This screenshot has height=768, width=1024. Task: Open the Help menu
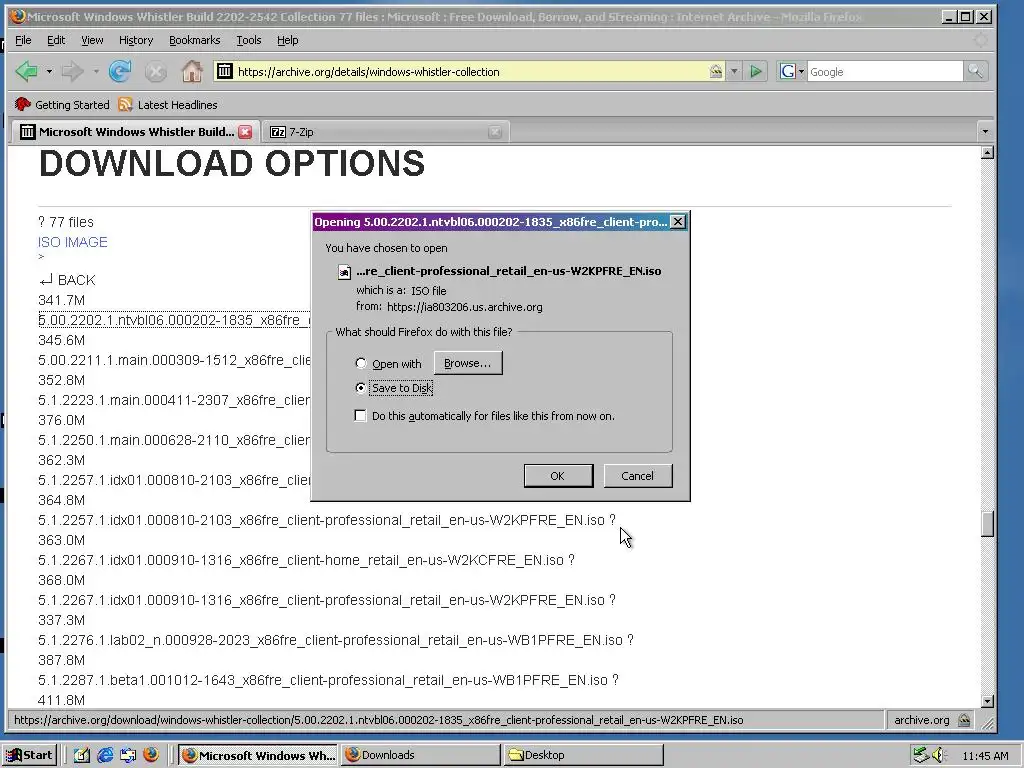[287, 40]
